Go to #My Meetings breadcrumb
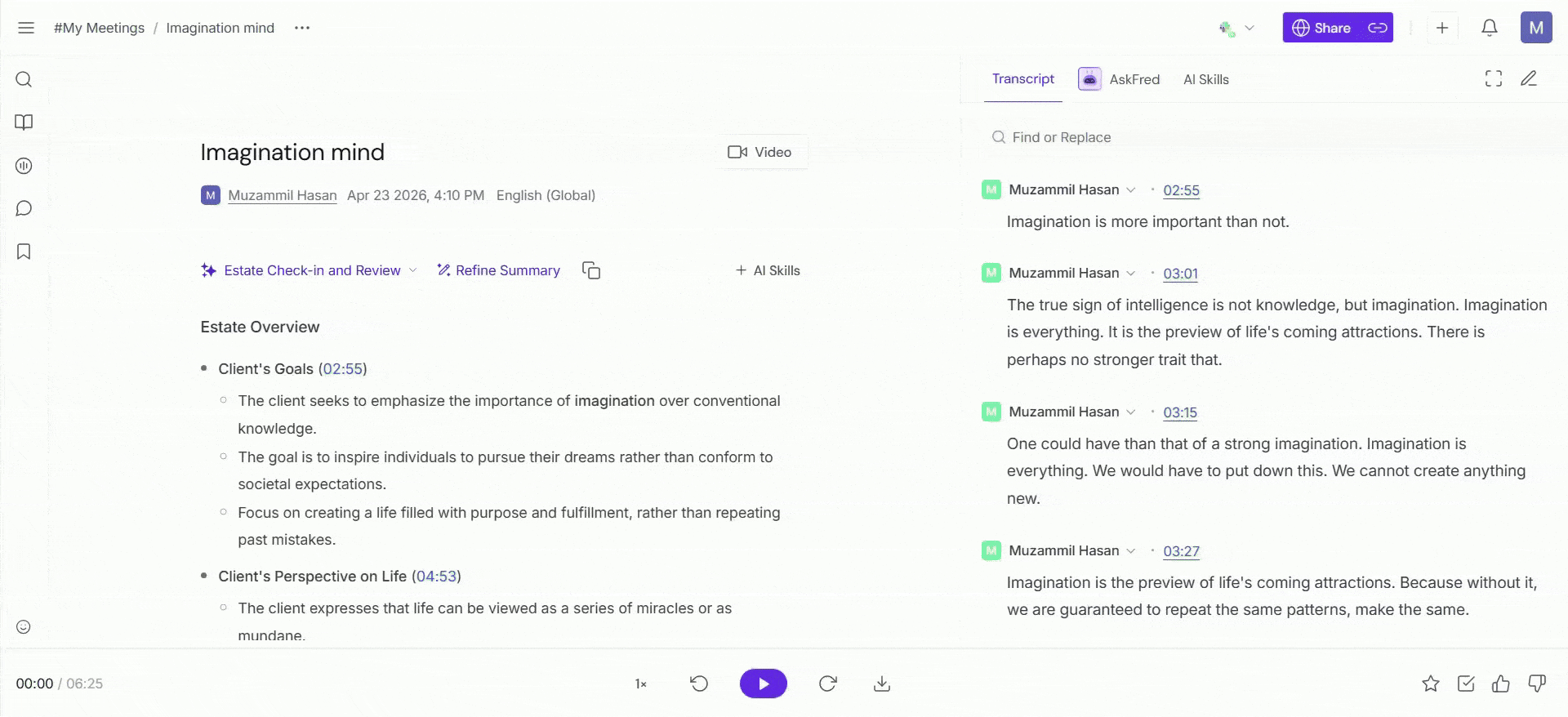Screen dimensions: 1568x717 click(99, 28)
